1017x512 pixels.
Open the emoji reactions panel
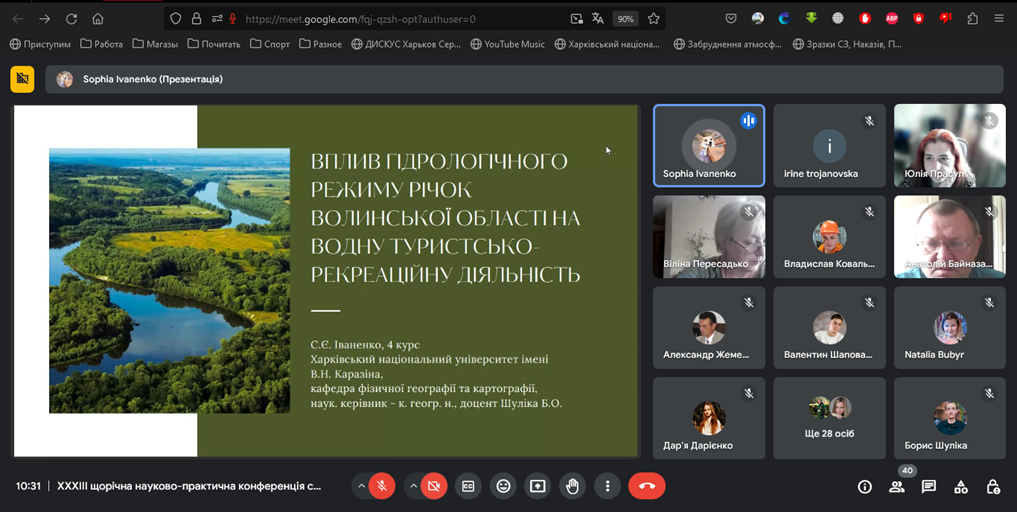pos(503,486)
